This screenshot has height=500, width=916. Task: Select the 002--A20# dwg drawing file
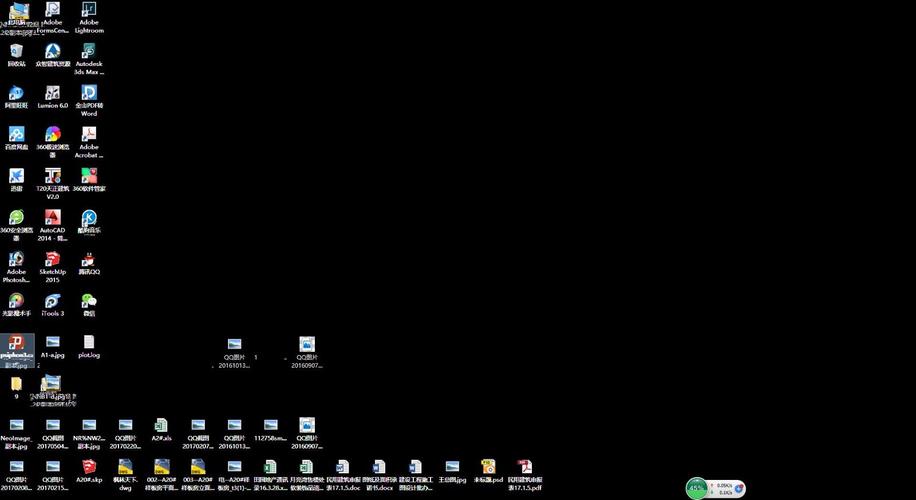[x=161, y=475]
